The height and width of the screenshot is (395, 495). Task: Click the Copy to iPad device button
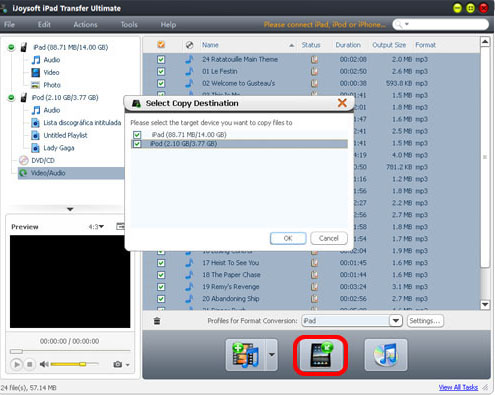point(320,355)
